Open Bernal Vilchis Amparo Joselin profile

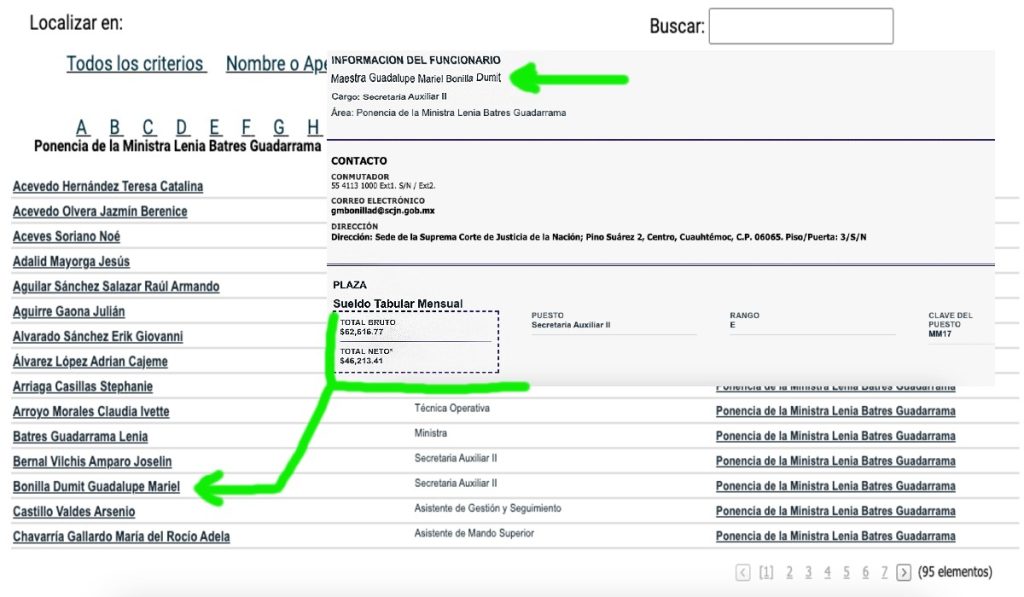pos(92,462)
